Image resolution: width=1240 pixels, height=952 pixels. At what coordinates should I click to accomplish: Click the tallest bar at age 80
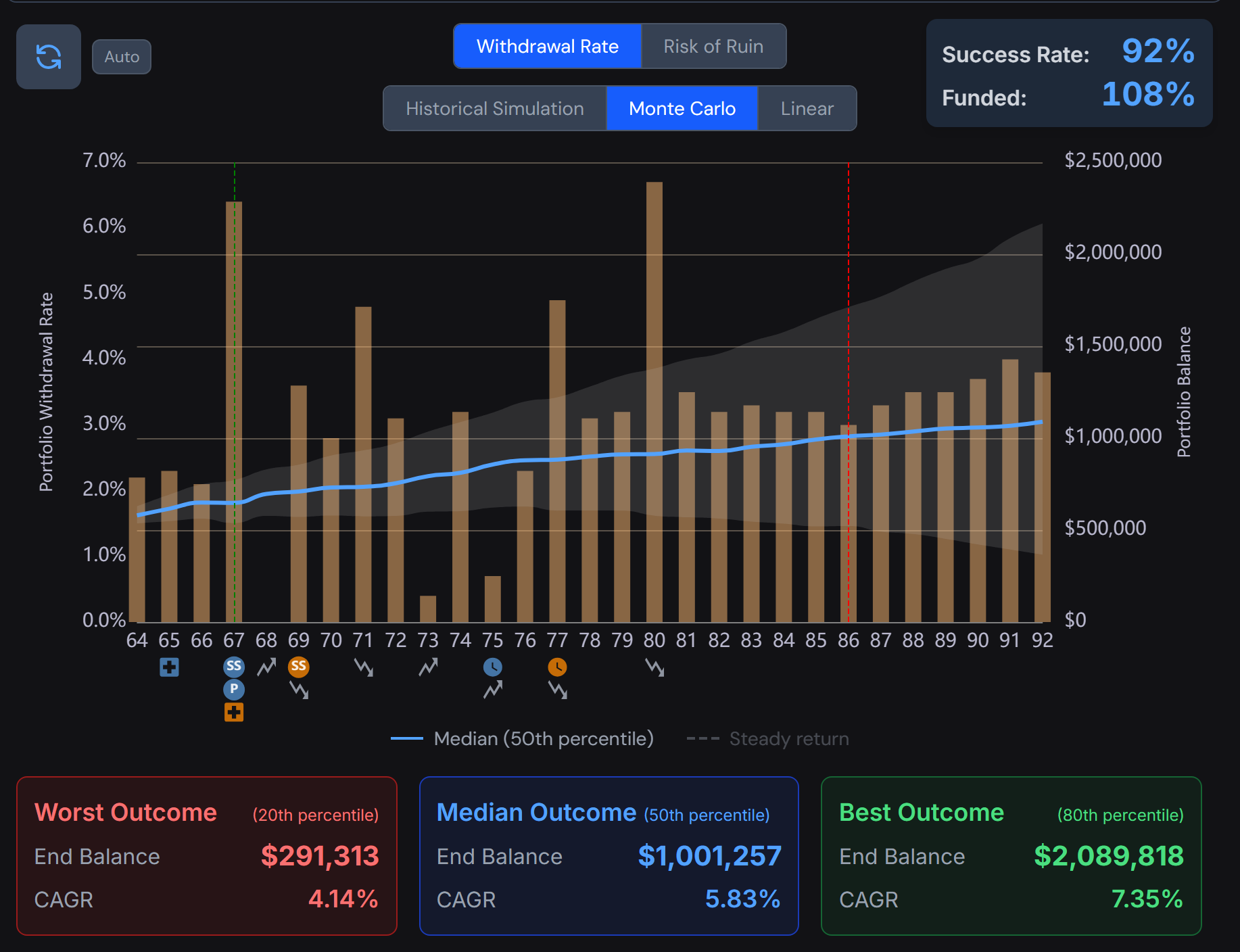pyautogui.click(x=654, y=402)
